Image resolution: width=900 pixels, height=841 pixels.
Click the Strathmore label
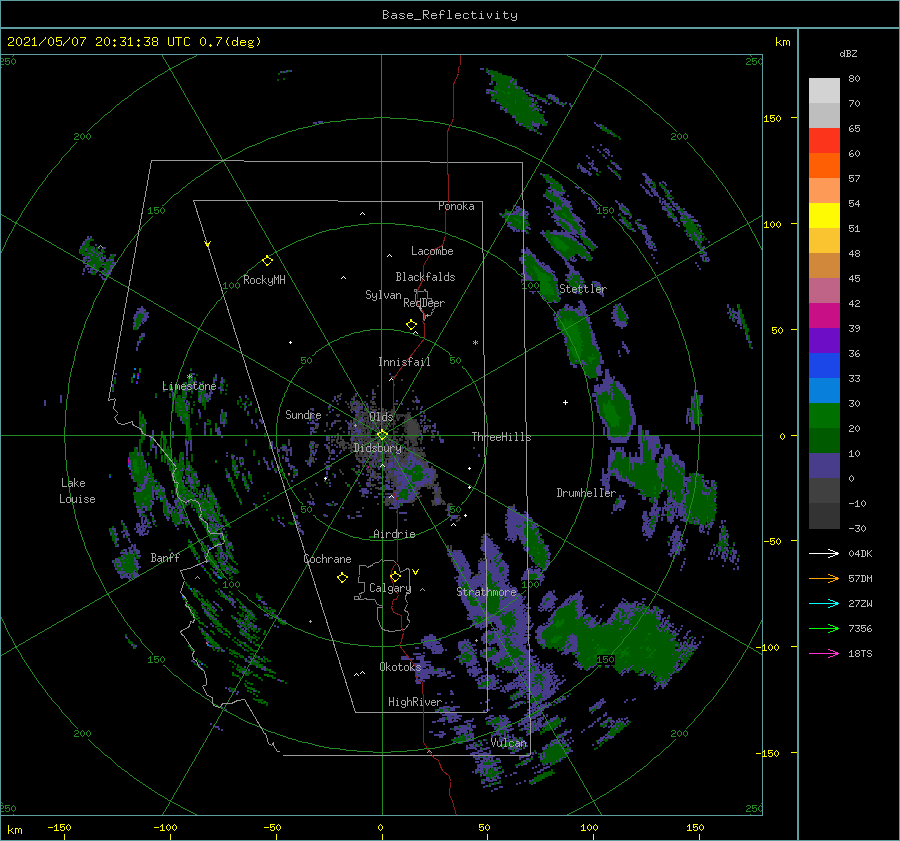tap(487, 592)
